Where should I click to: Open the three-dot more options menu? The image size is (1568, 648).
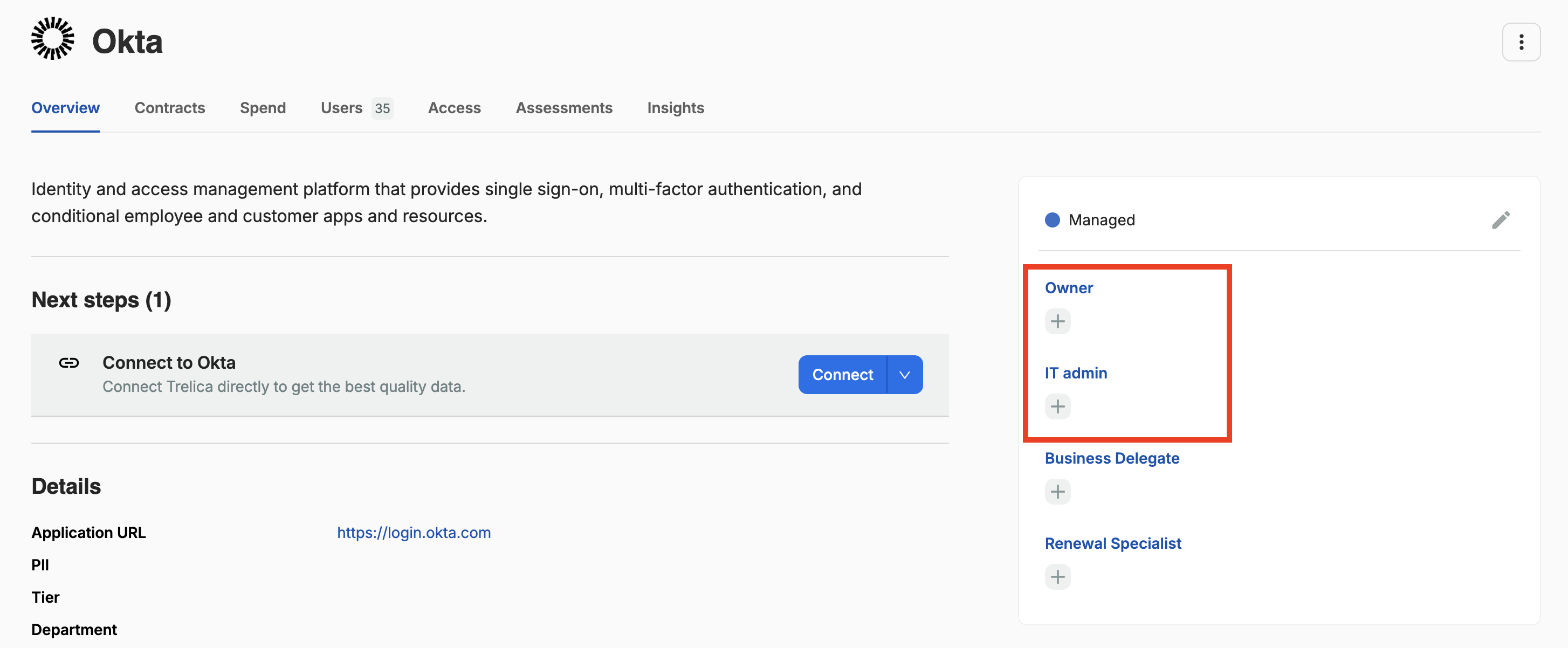(1521, 42)
